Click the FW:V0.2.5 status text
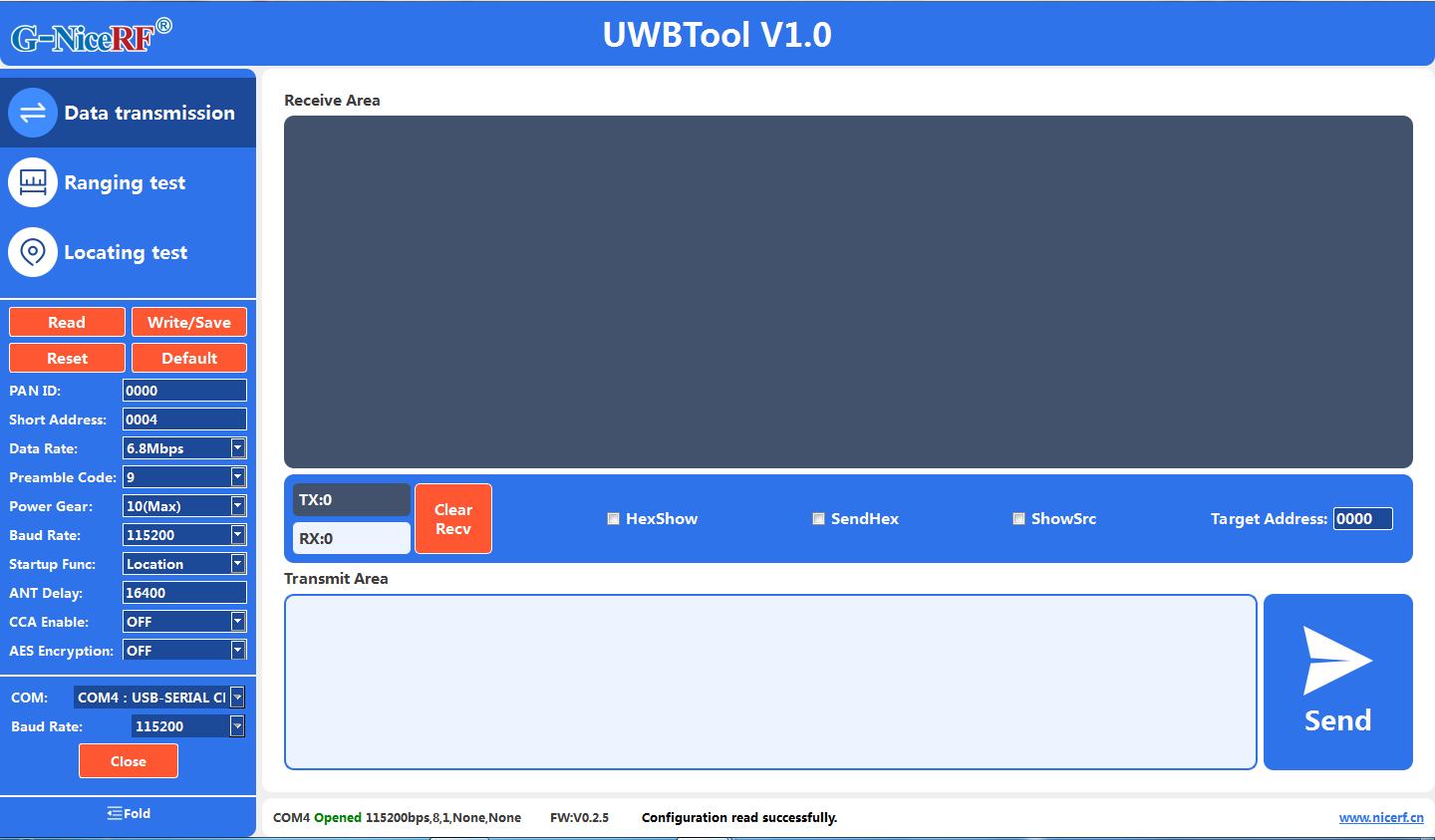1435x840 pixels. [579, 817]
